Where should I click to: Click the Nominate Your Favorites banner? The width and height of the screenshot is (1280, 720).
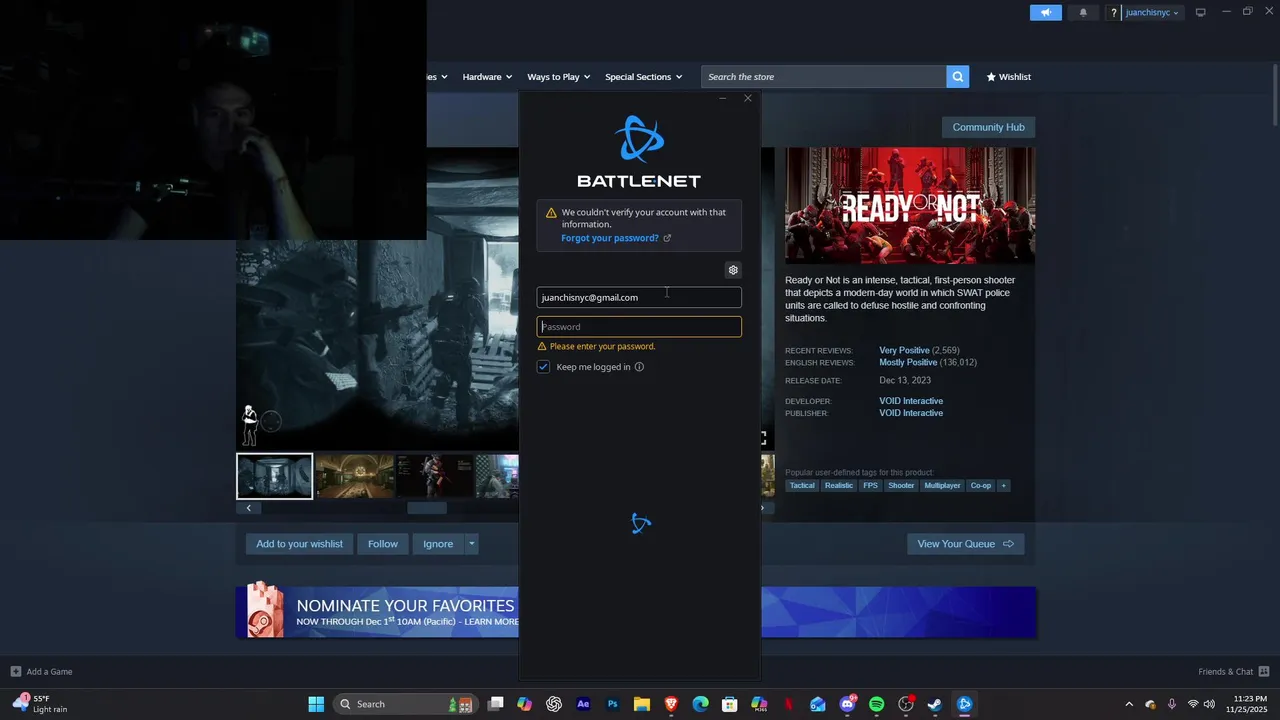636,612
